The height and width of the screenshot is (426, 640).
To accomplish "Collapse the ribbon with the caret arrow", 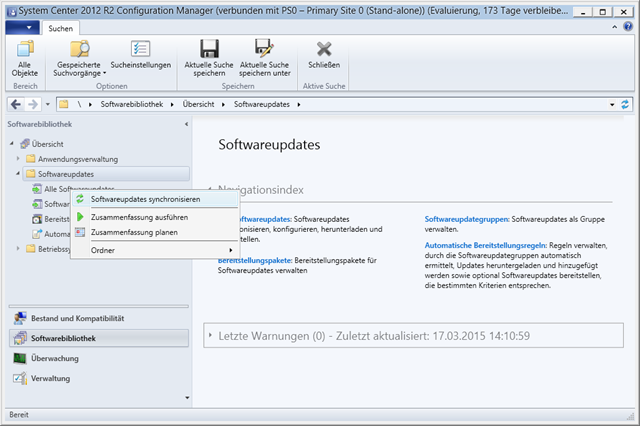I will click(x=615, y=27).
